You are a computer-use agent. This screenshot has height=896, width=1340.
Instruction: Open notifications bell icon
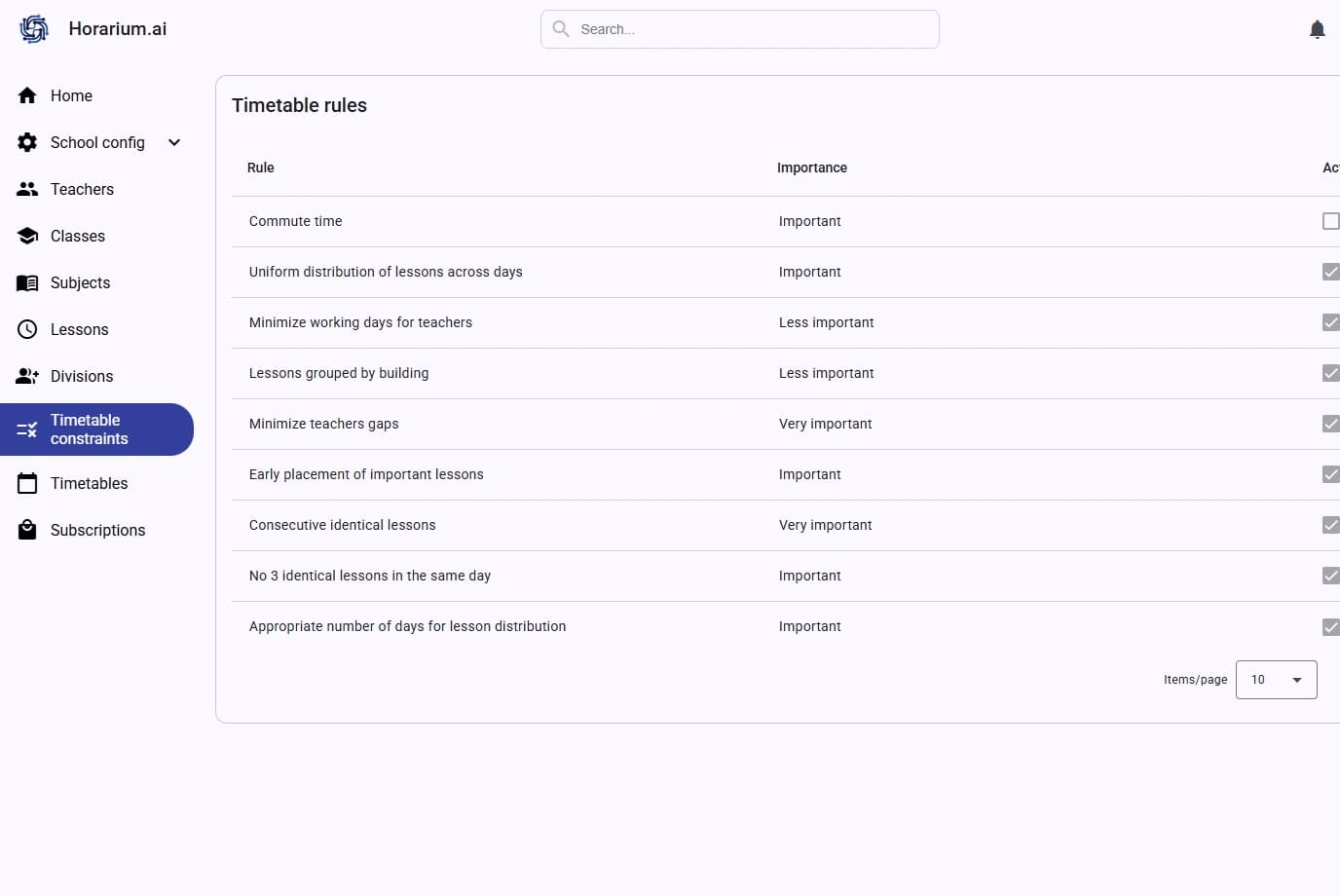(x=1317, y=29)
